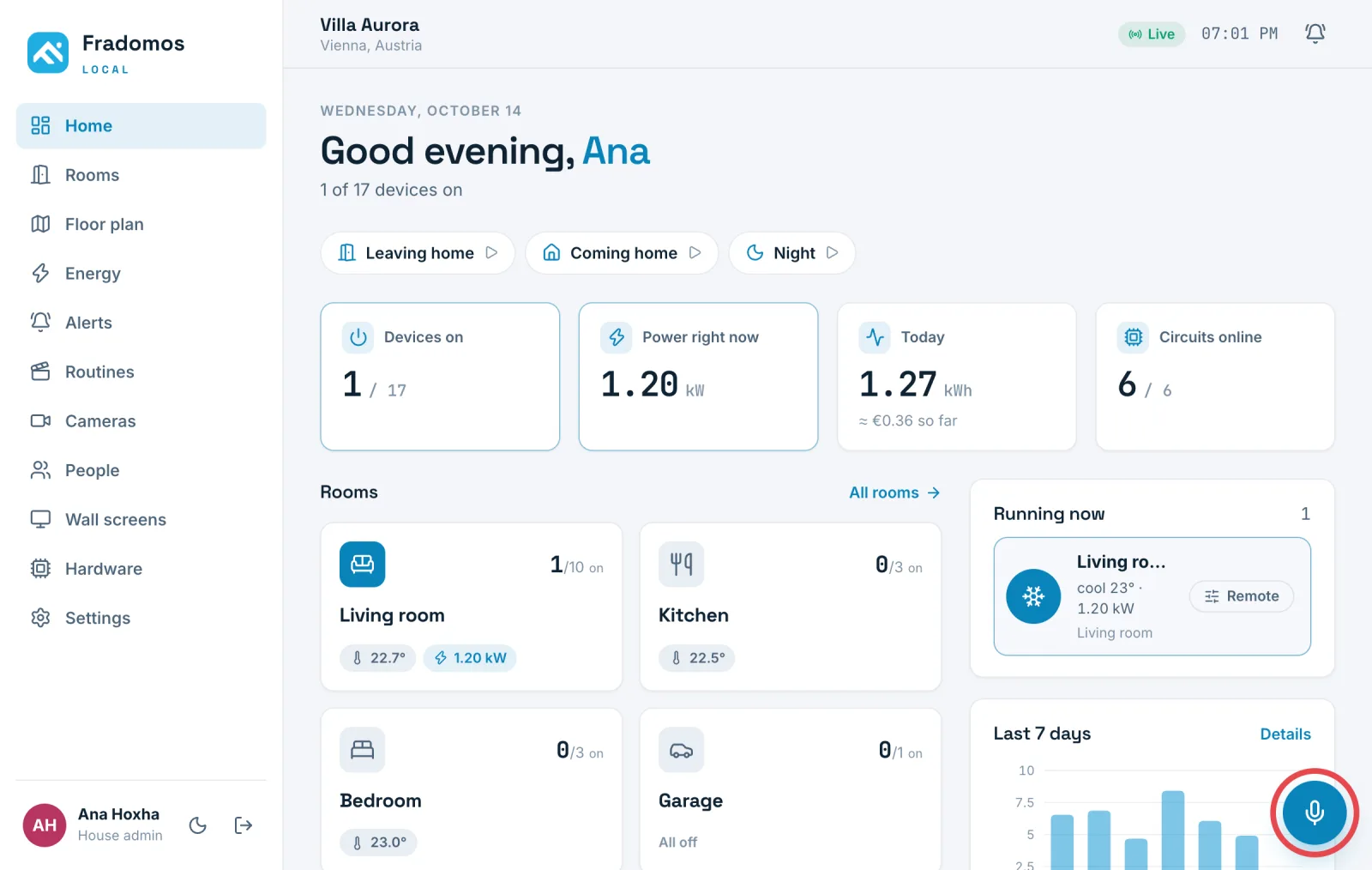
Task: Click the log out icon
Action: pyautogui.click(x=244, y=825)
